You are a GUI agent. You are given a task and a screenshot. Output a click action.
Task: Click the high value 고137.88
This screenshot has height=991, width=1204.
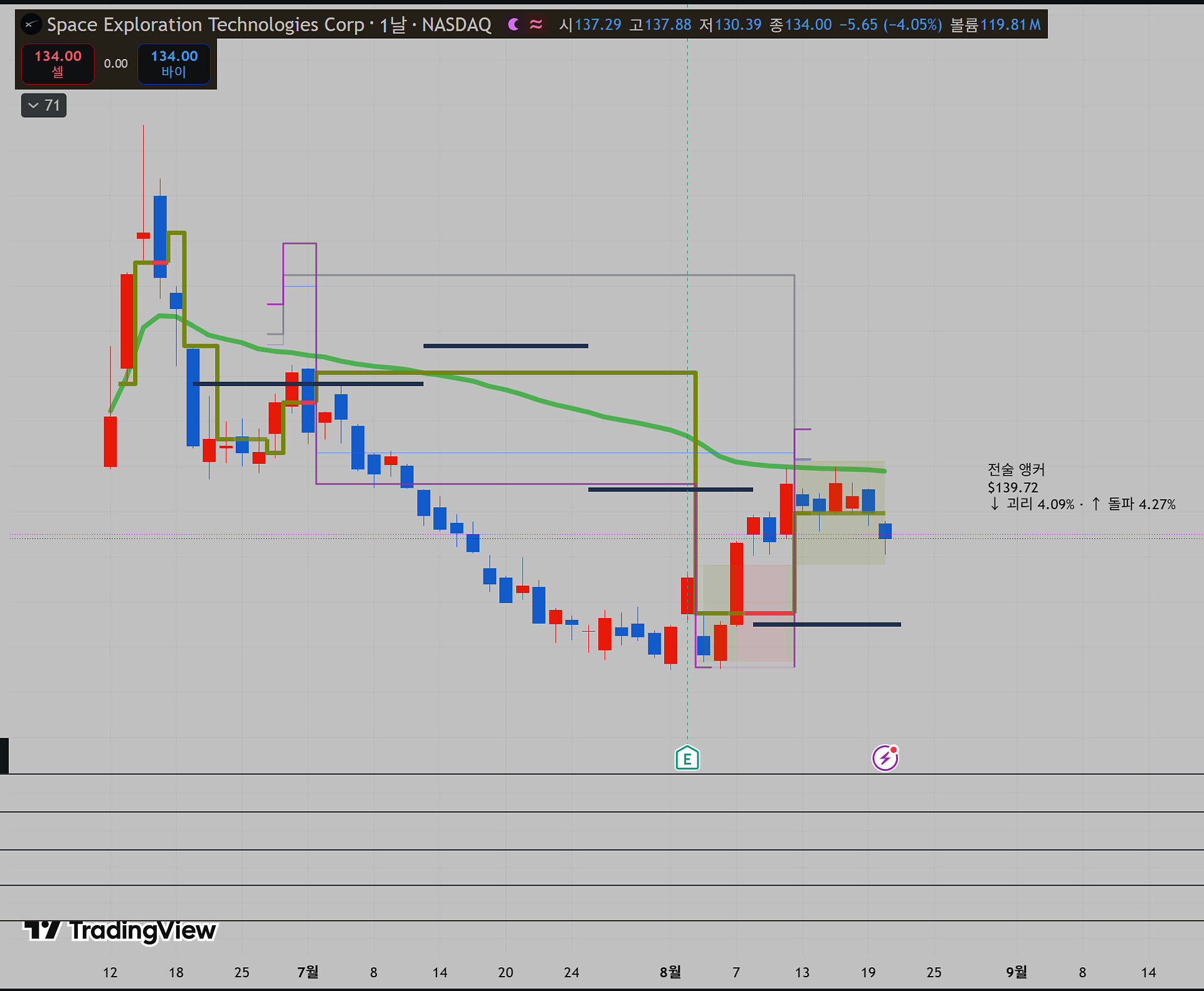coord(660,24)
